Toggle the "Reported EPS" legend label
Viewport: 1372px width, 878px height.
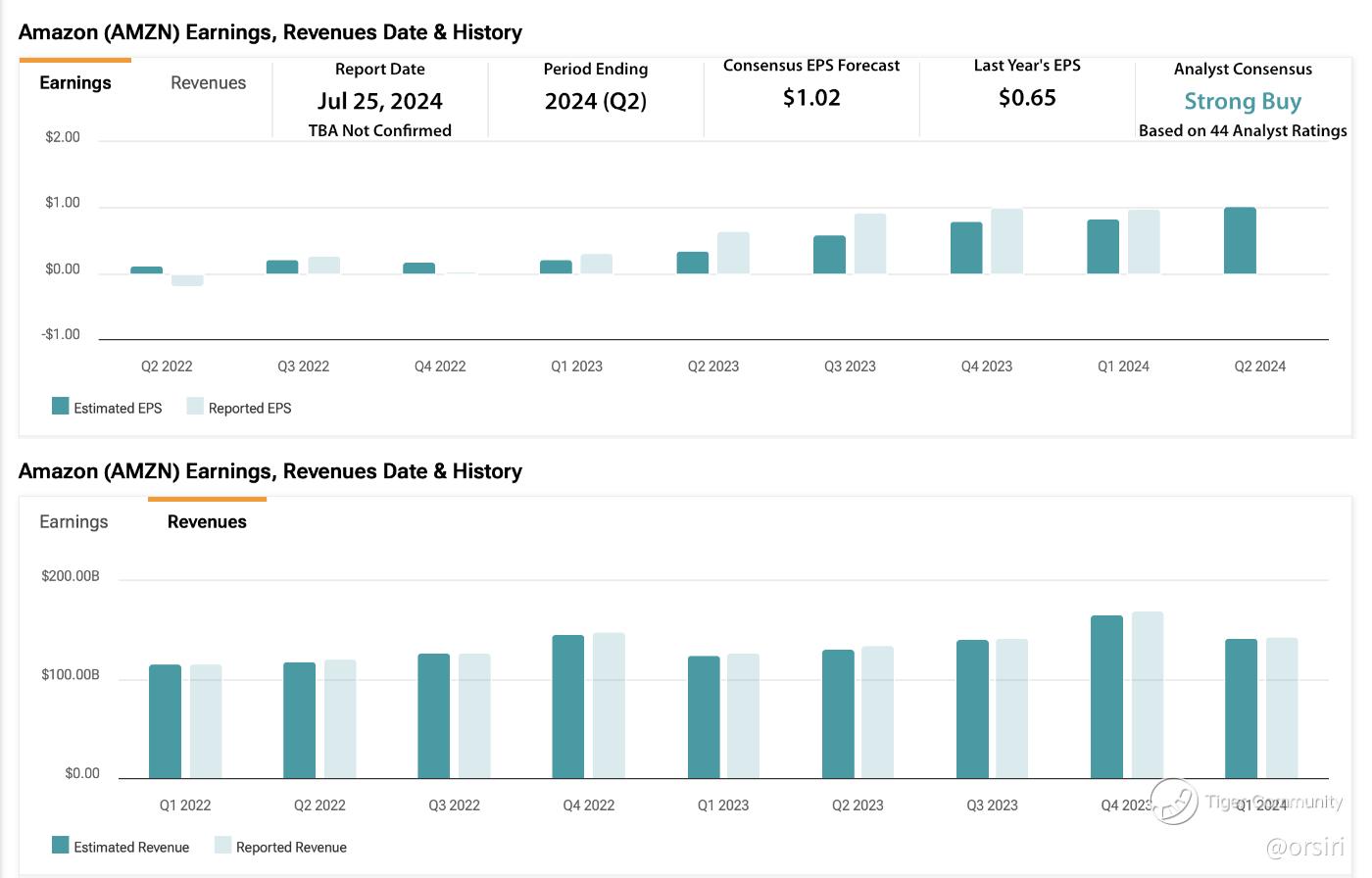pyautogui.click(x=250, y=409)
